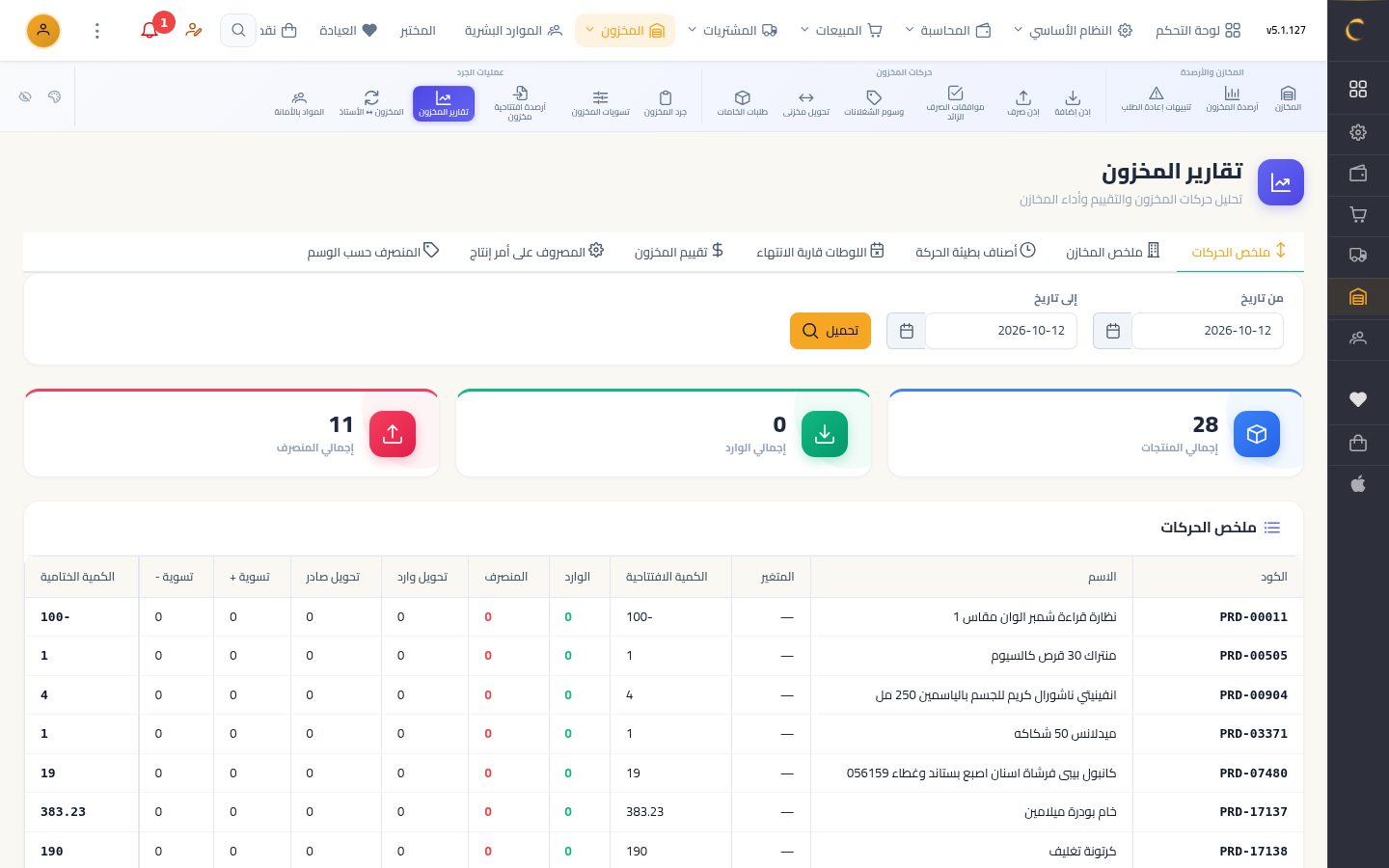Click the تحميل load button
Viewport: 1389px width, 868px height.
click(x=831, y=331)
